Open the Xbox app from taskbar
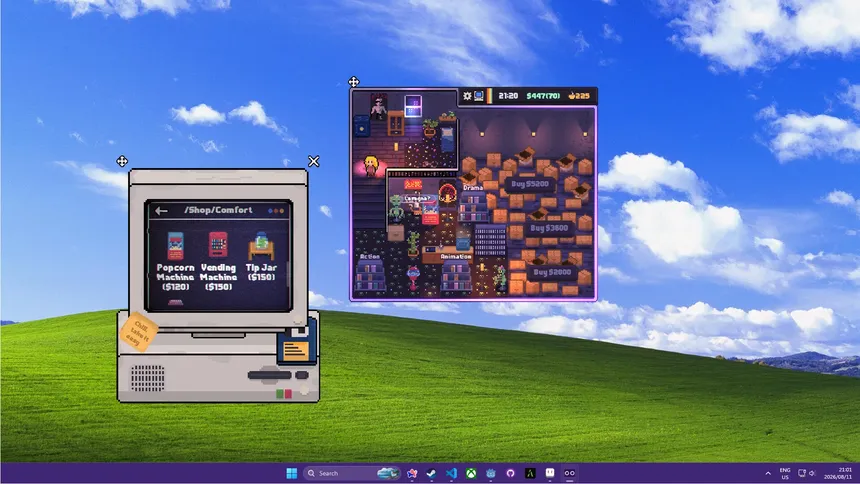 (471, 473)
